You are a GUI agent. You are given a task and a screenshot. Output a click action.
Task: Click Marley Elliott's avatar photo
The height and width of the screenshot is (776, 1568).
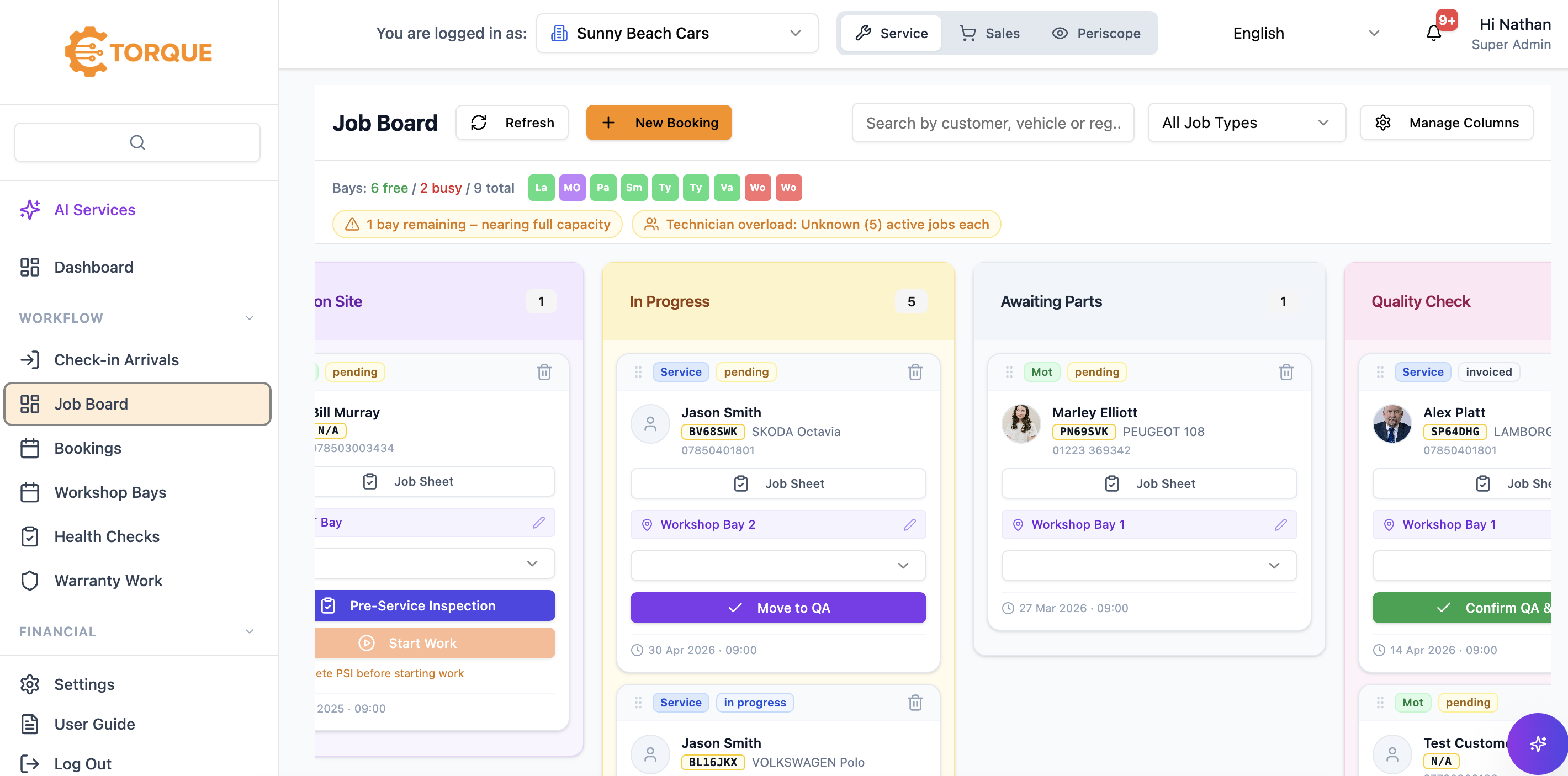pos(1021,424)
